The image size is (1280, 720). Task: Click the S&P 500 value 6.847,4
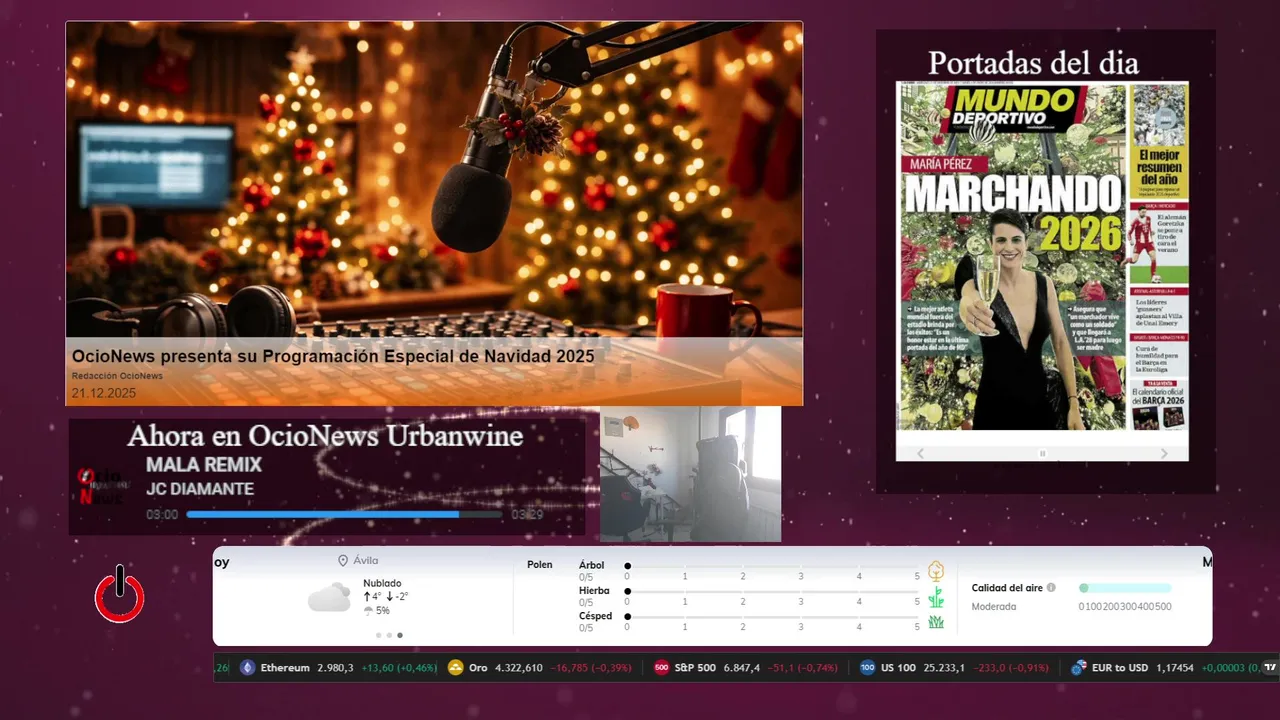(x=741, y=668)
